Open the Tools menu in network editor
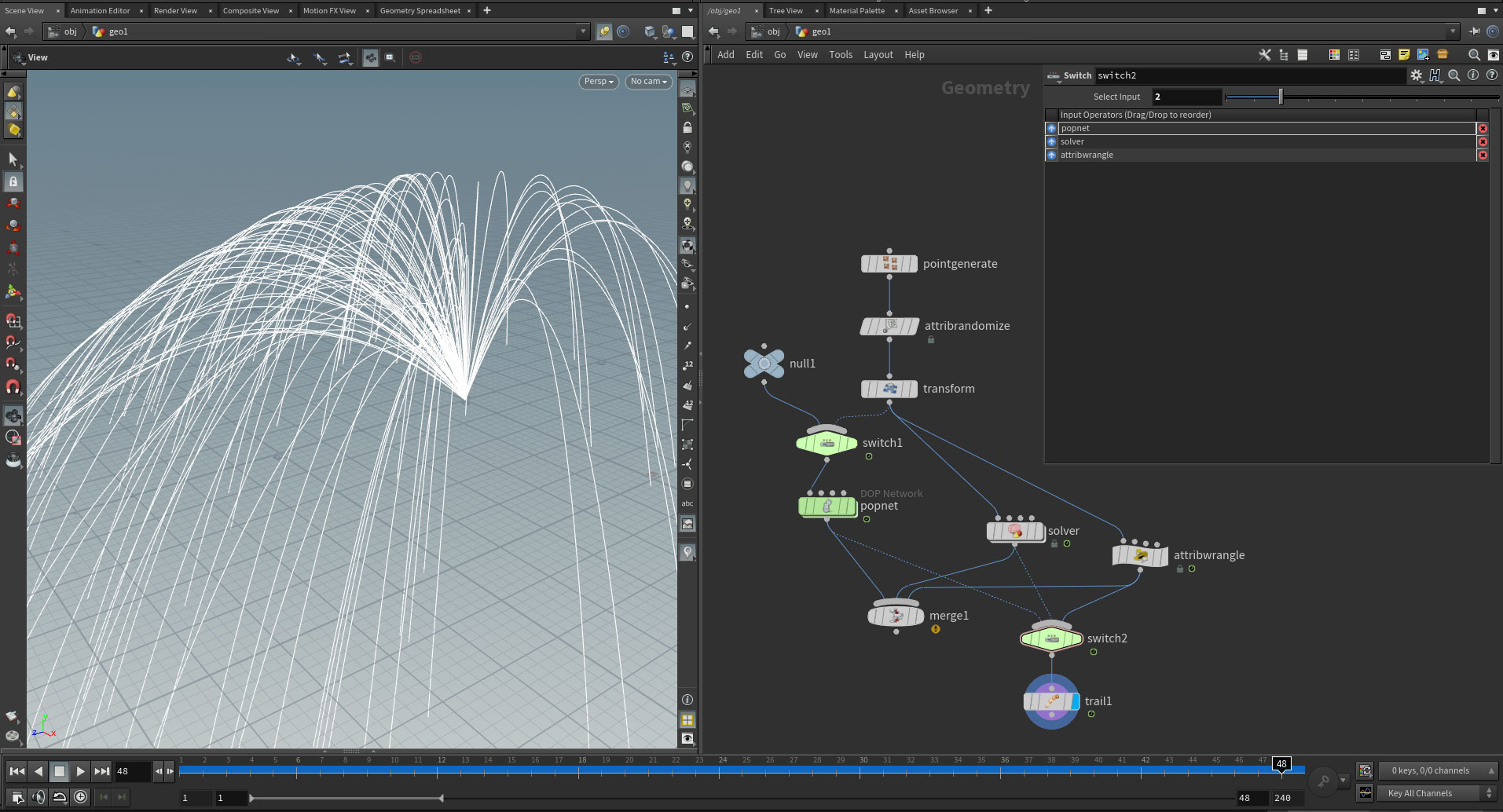The height and width of the screenshot is (812, 1503). click(841, 55)
